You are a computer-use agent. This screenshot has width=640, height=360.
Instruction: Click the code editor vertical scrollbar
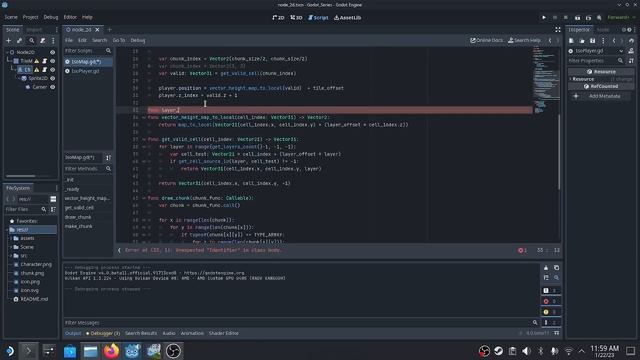(559, 151)
